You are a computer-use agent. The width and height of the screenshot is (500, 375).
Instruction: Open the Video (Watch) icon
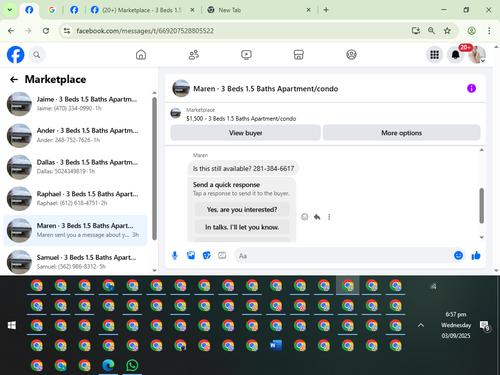[246, 55]
